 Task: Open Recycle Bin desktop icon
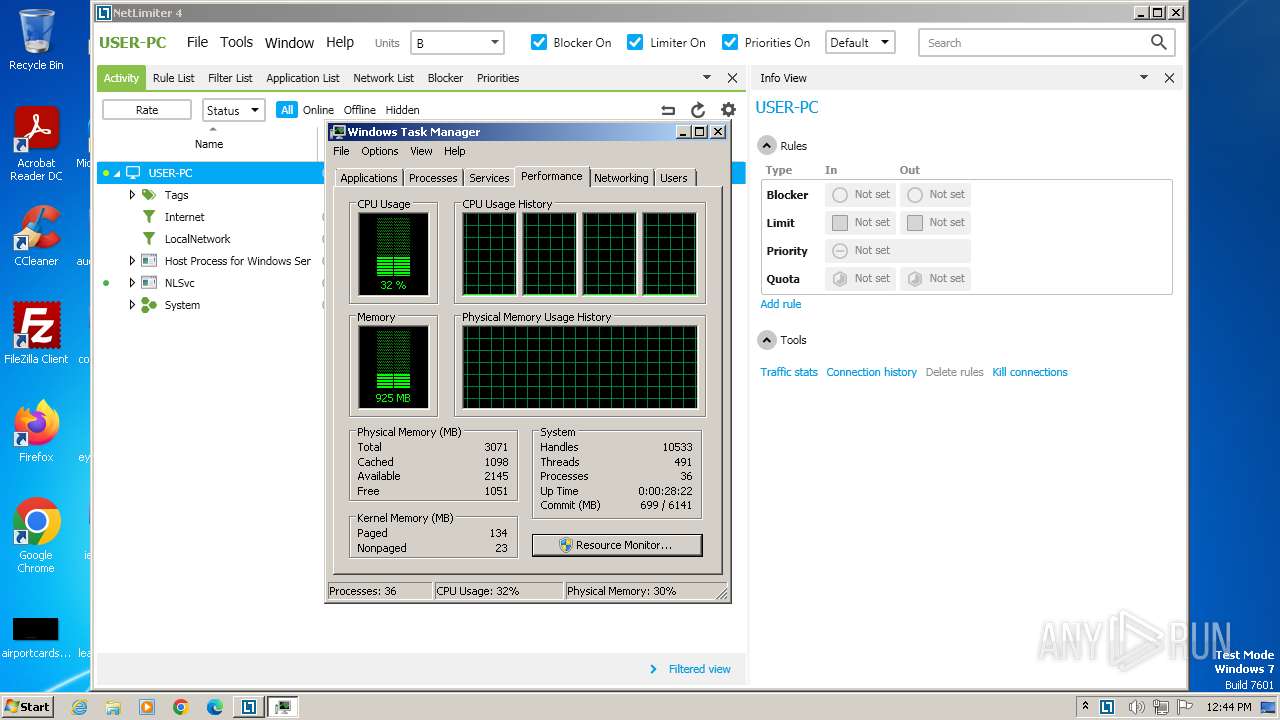point(36,40)
